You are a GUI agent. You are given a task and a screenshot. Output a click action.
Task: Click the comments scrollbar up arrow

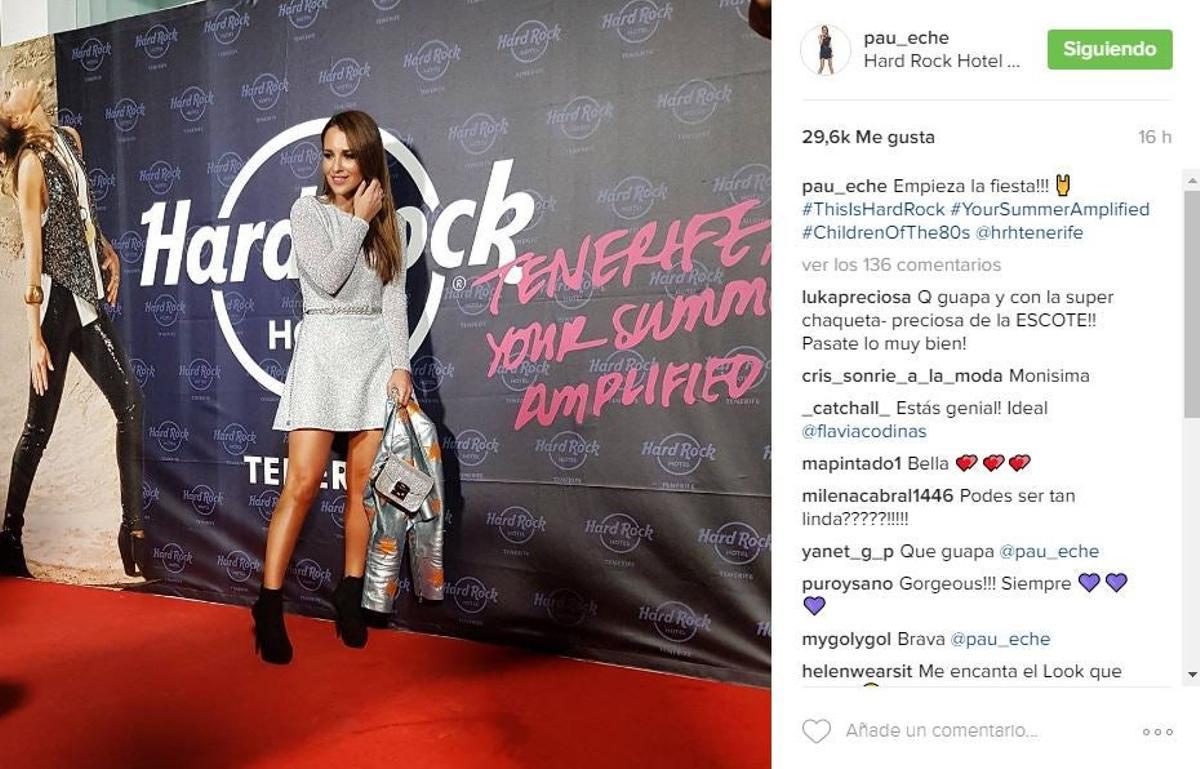[1191, 178]
